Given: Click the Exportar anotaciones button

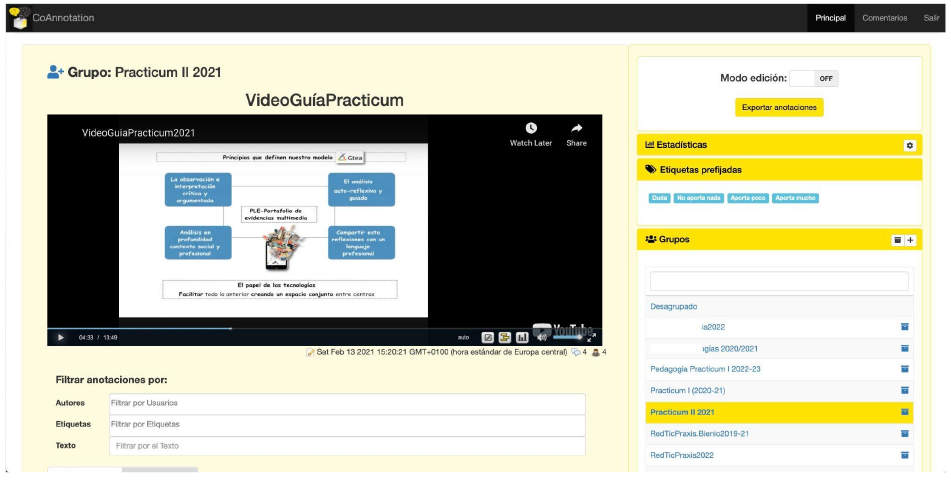Looking at the screenshot, I should (x=779, y=107).
